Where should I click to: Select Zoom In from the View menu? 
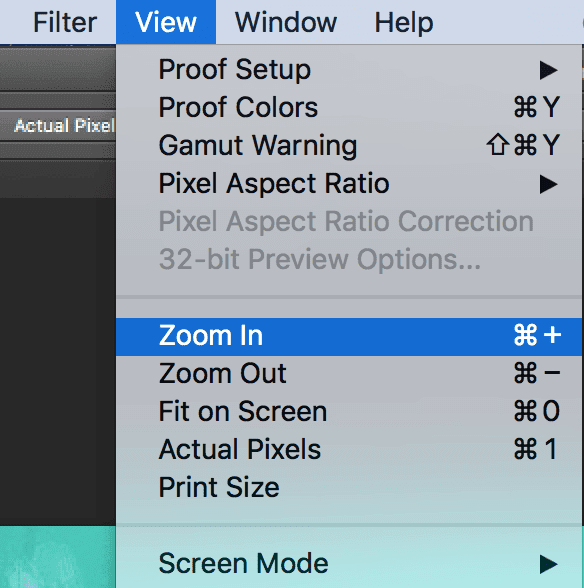click(x=349, y=336)
